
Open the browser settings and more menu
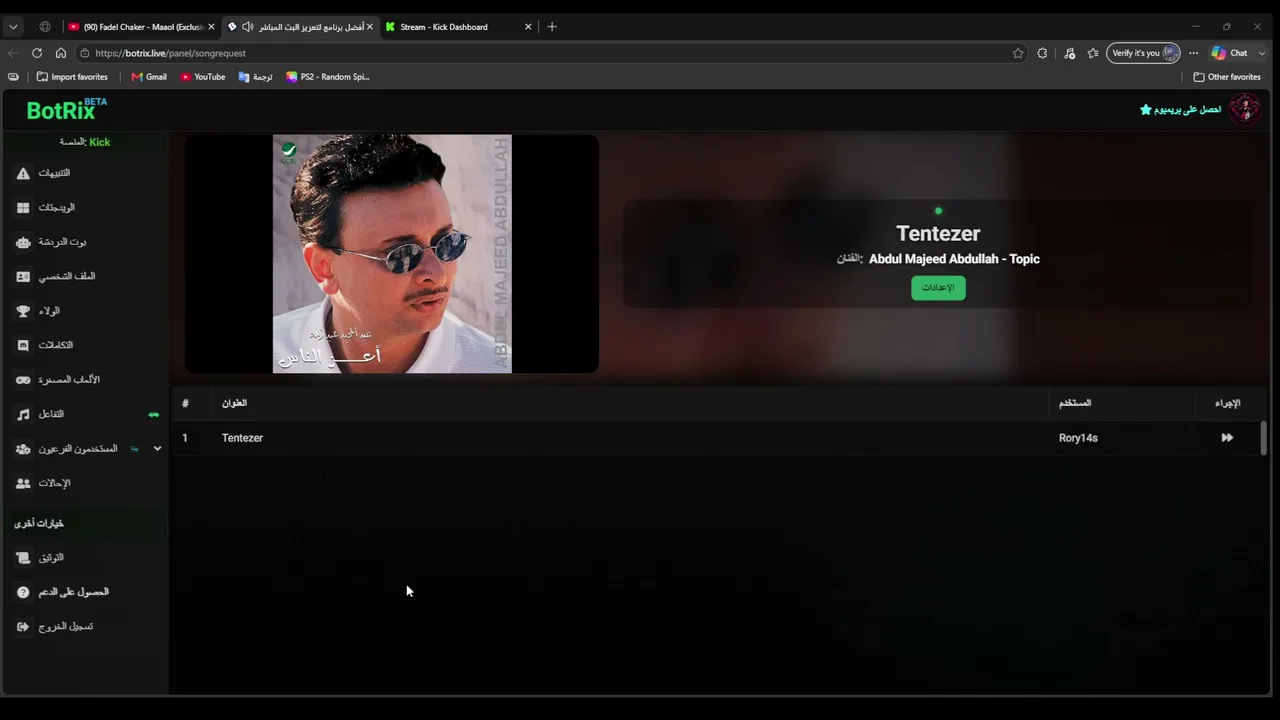pyautogui.click(x=1193, y=53)
